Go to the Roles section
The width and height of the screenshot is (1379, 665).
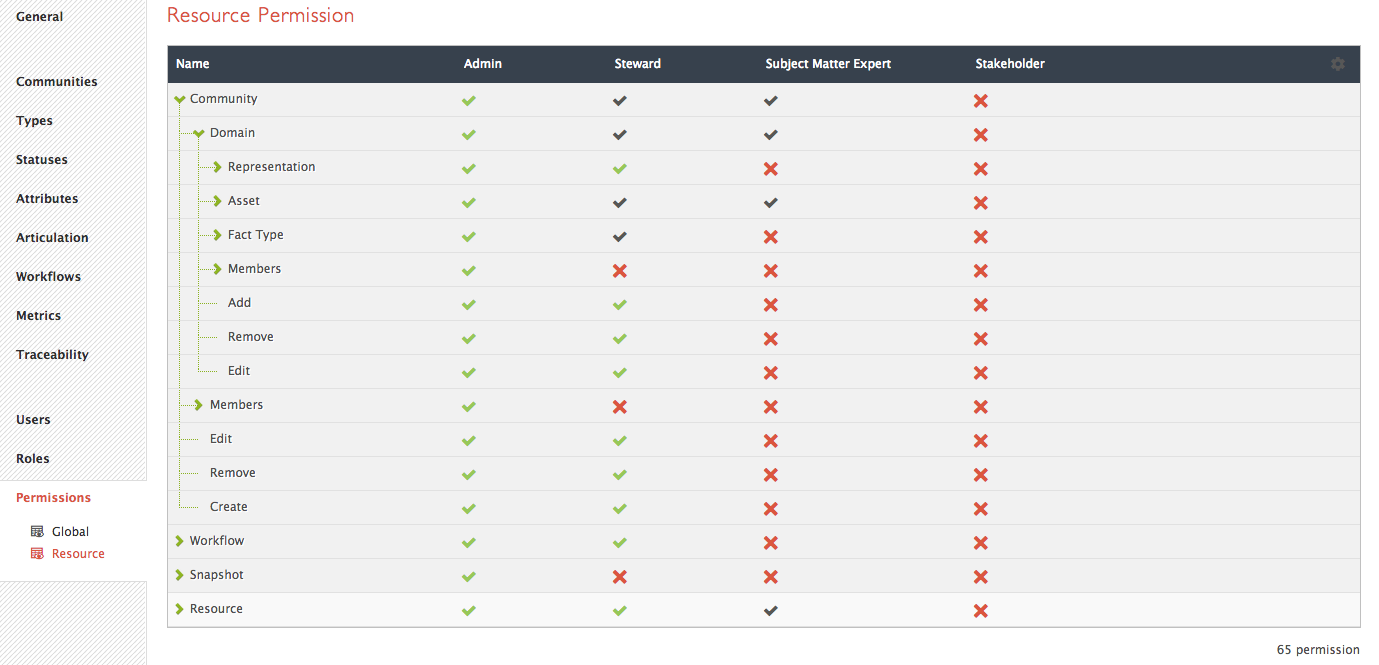click(x=32, y=459)
